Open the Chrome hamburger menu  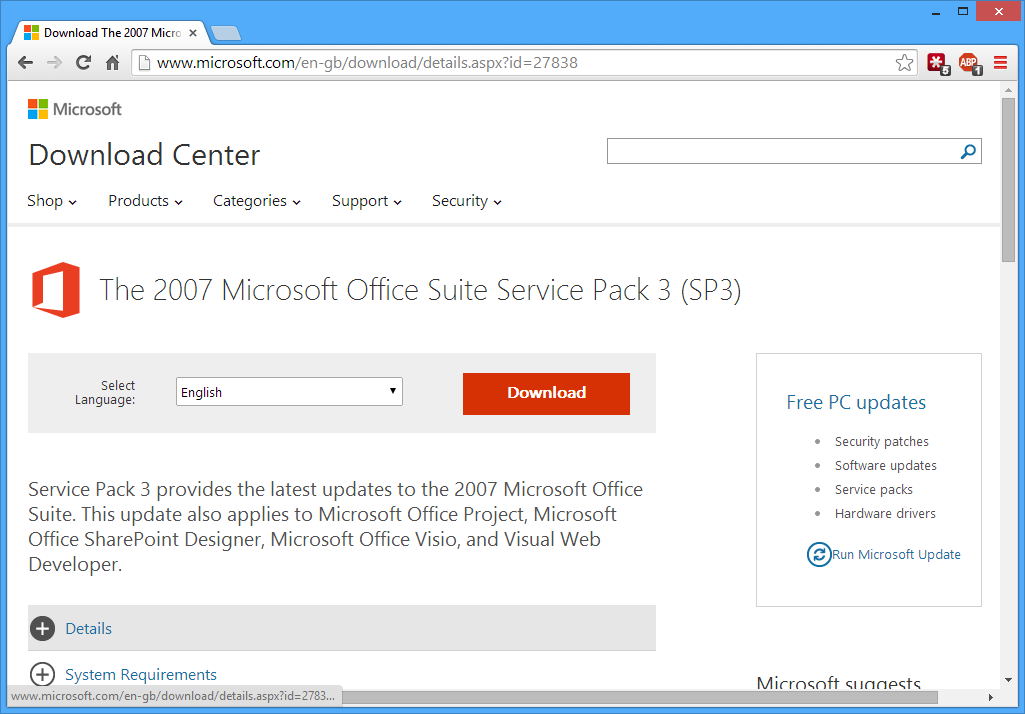(1000, 63)
